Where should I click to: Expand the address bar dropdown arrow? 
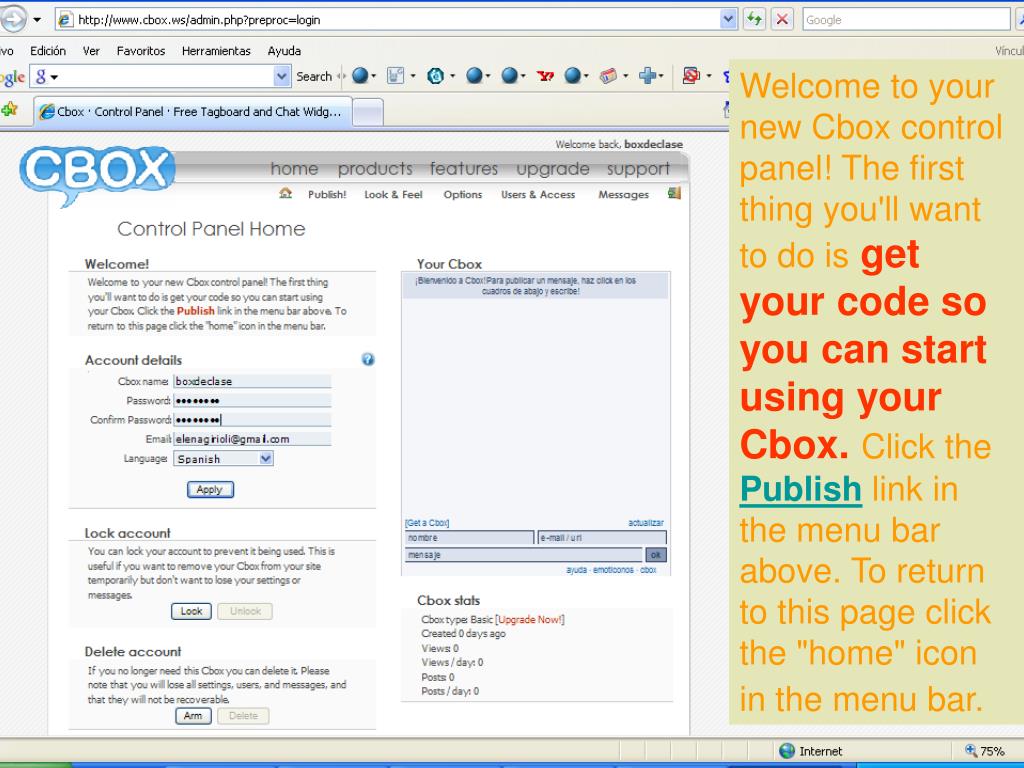coord(728,20)
